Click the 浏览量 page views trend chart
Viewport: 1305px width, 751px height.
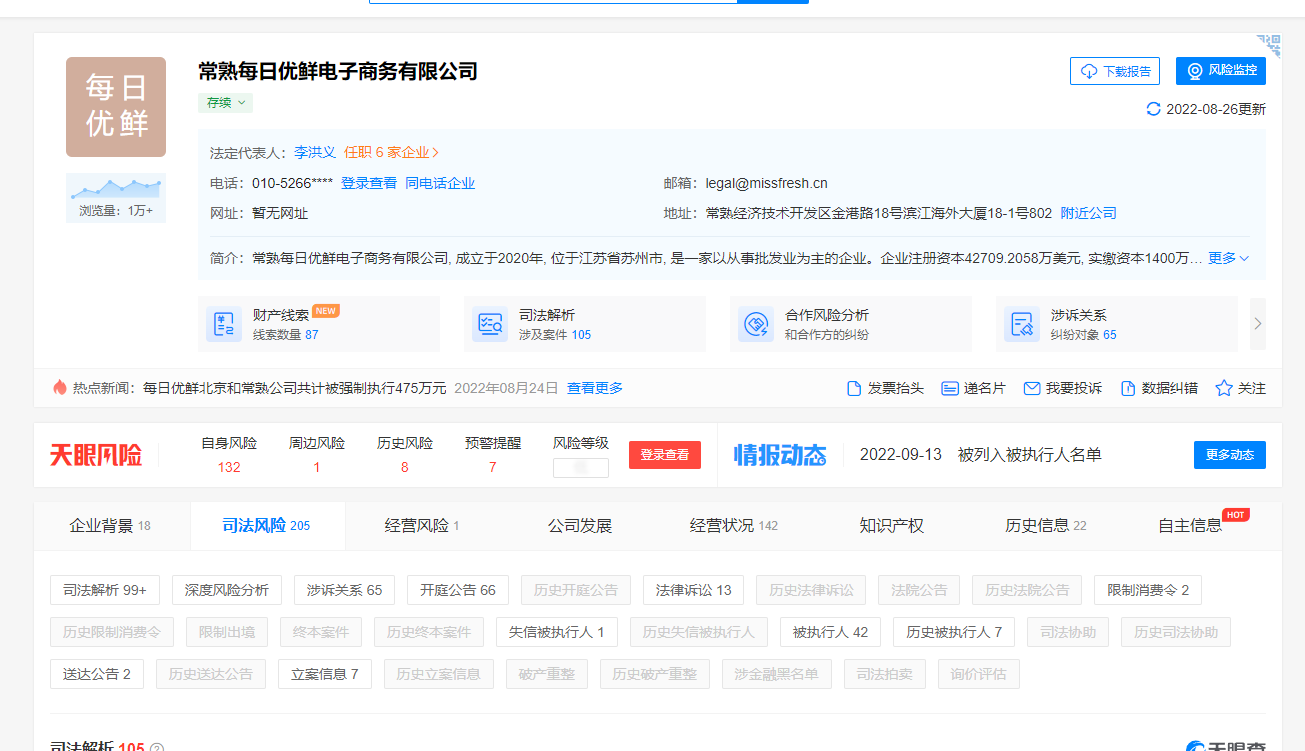(x=116, y=187)
